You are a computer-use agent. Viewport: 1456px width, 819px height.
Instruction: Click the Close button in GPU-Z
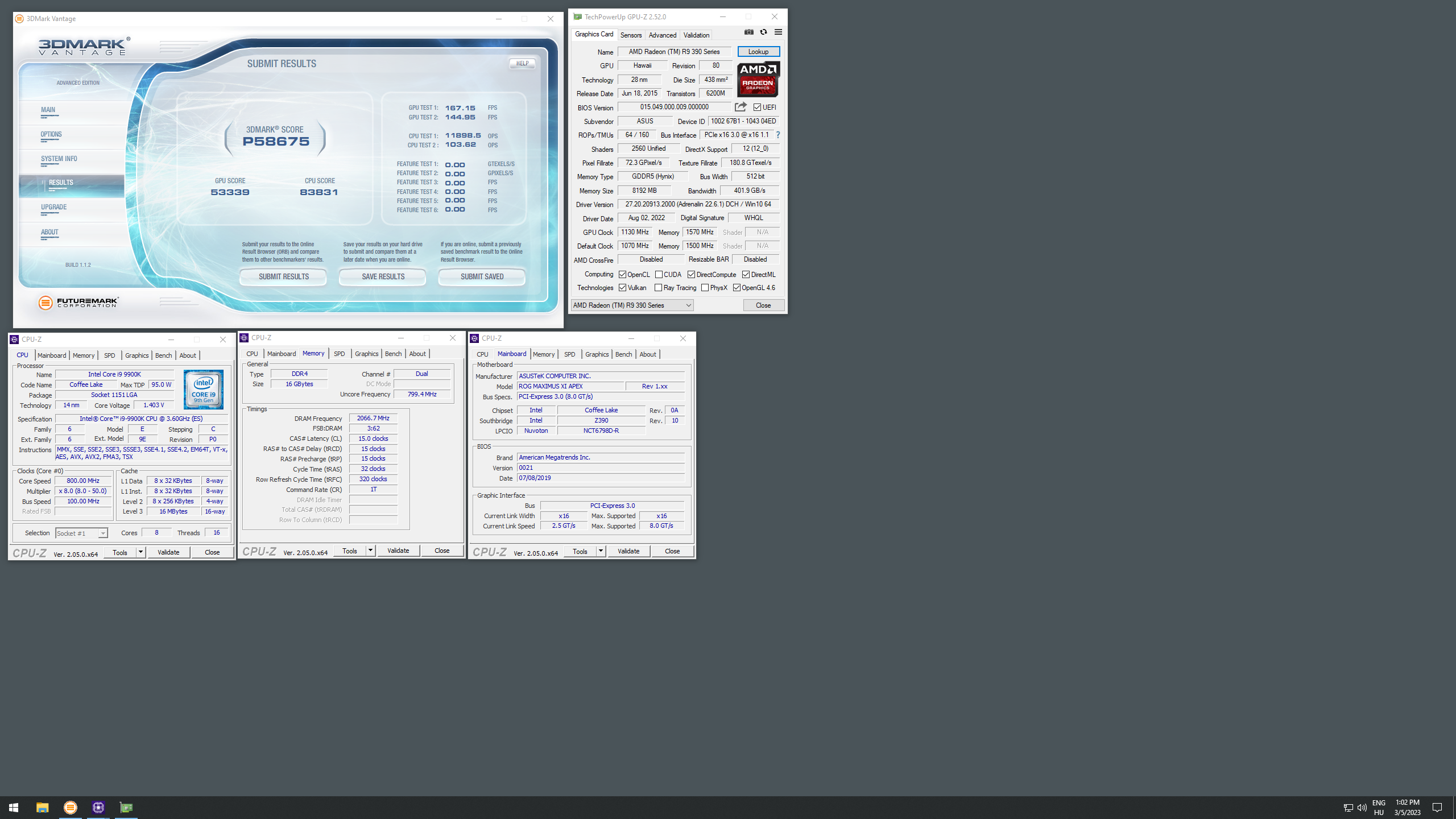(763, 305)
